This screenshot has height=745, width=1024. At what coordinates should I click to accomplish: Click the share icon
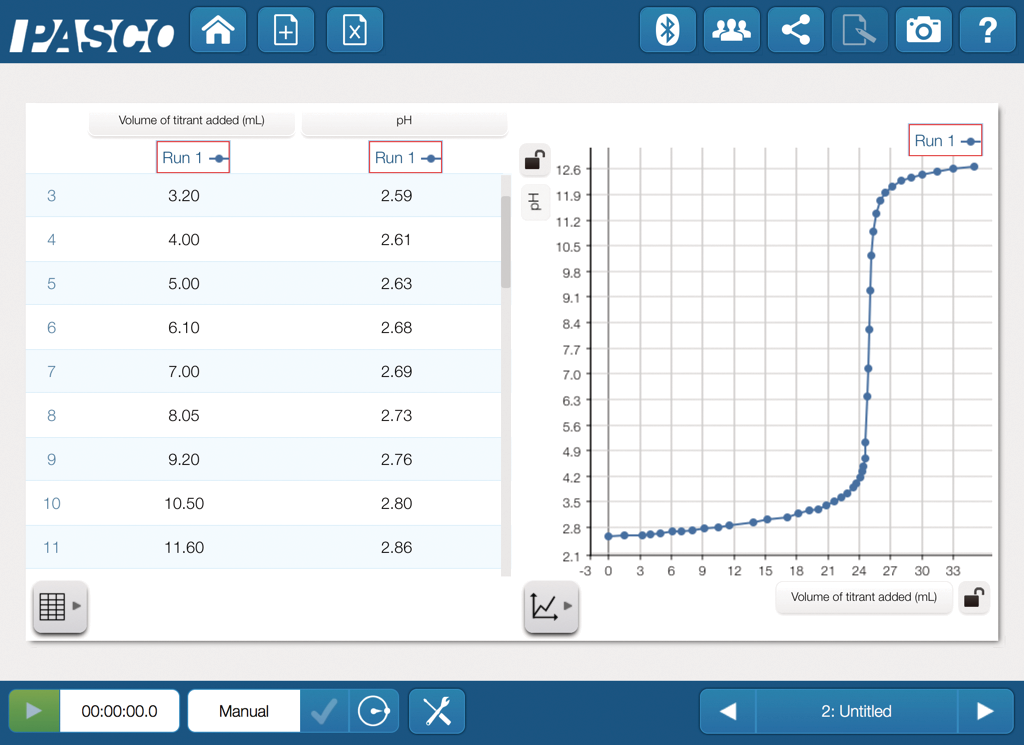coord(796,31)
